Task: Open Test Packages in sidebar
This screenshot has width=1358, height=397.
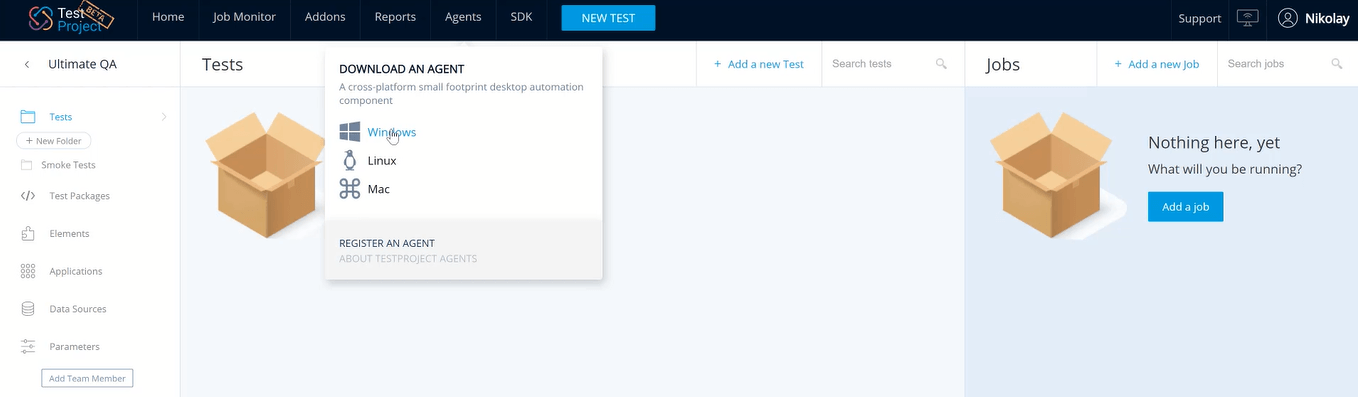Action: [79, 196]
